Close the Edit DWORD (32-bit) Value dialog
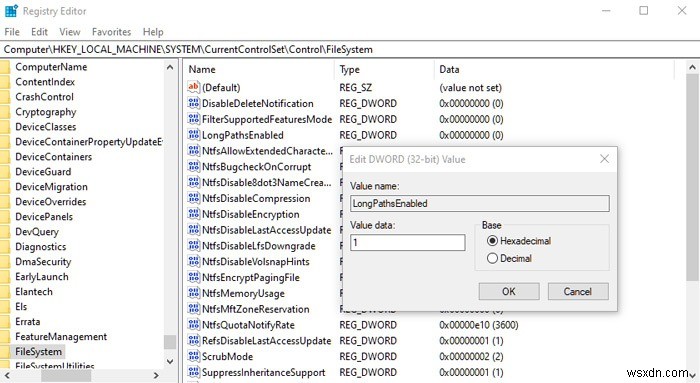The image size is (700, 383). 604,159
